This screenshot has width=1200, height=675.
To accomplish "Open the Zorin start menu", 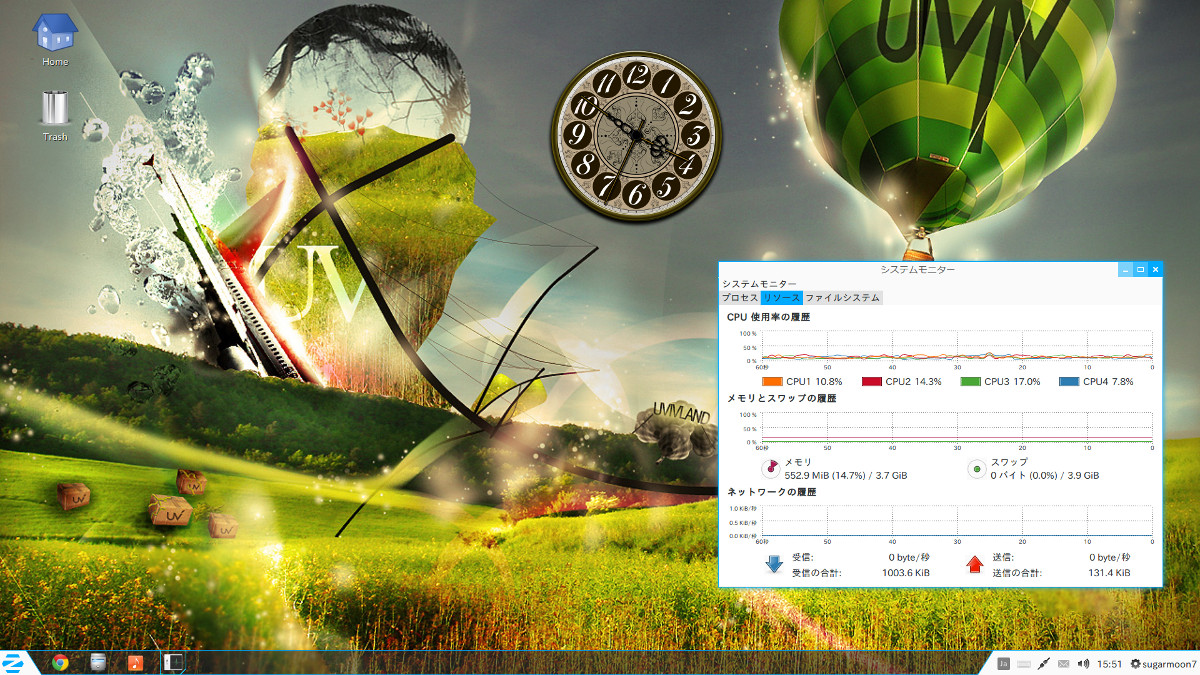I will pos(14,662).
